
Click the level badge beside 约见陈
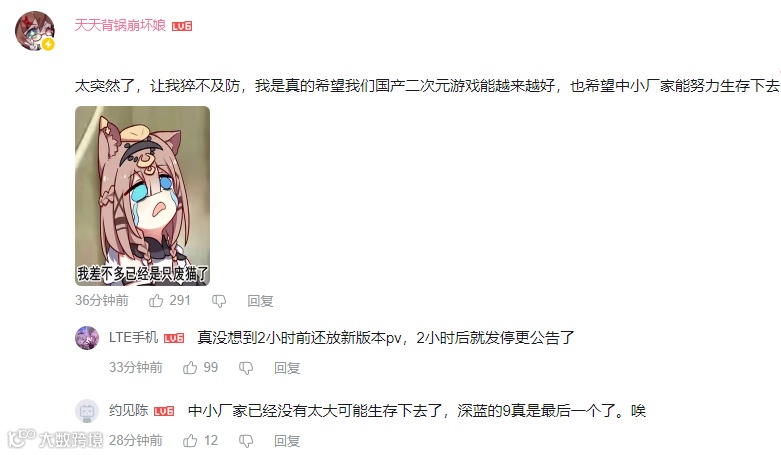point(164,411)
